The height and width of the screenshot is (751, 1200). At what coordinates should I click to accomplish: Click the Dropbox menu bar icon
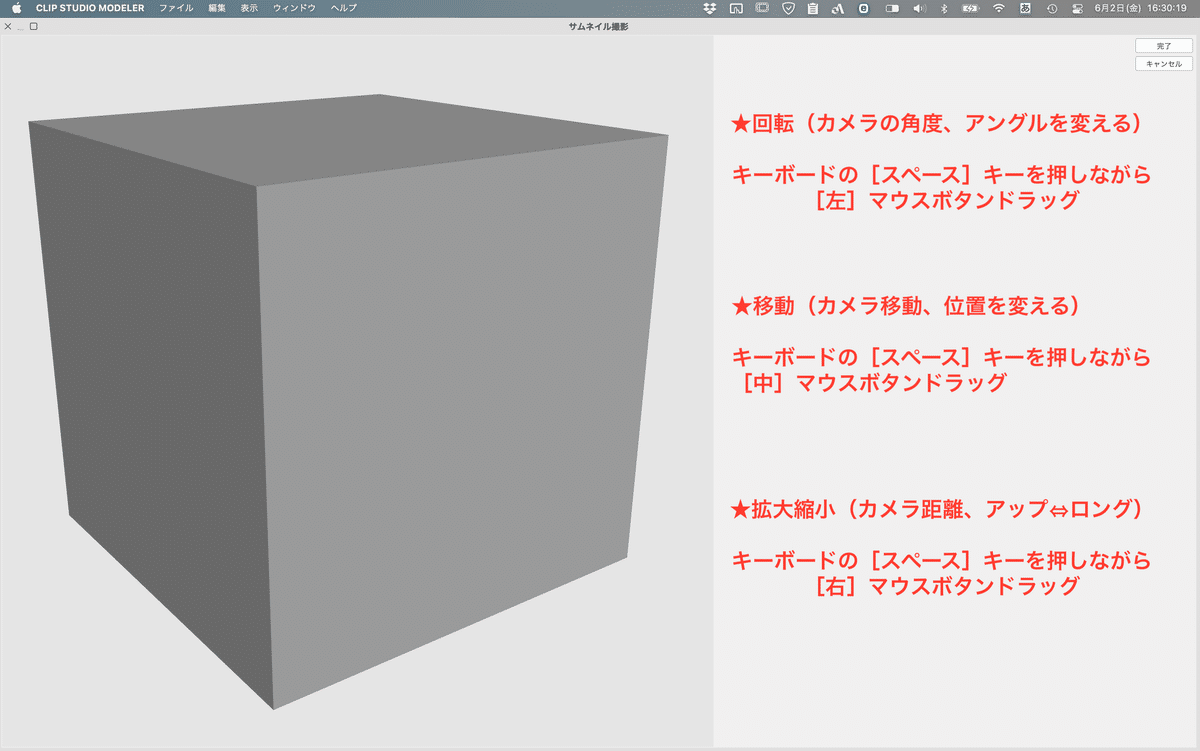click(710, 8)
